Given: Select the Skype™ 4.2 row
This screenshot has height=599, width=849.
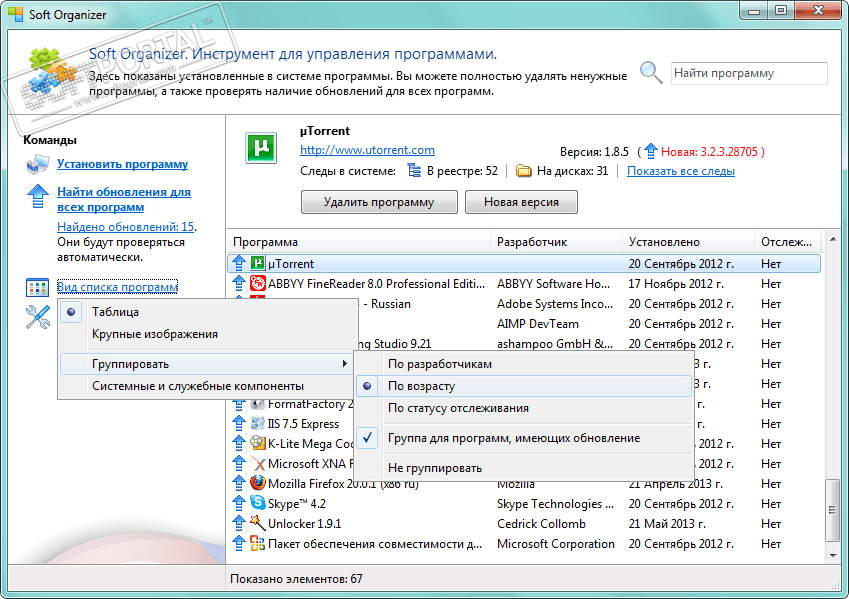Looking at the screenshot, I should (524, 504).
